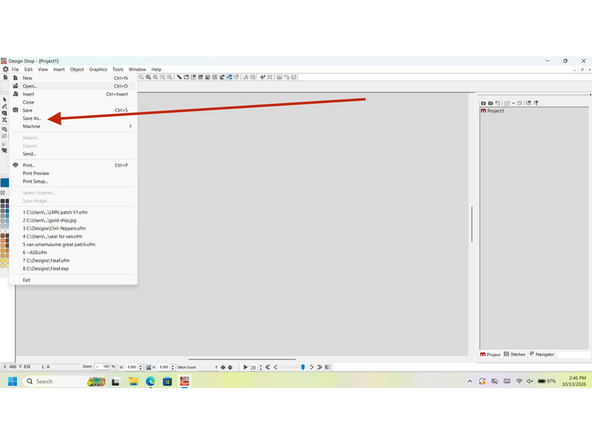Open the Zoom percentage dropdown
Image resolution: width=592 pixels, height=444 pixels.
click(97, 367)
